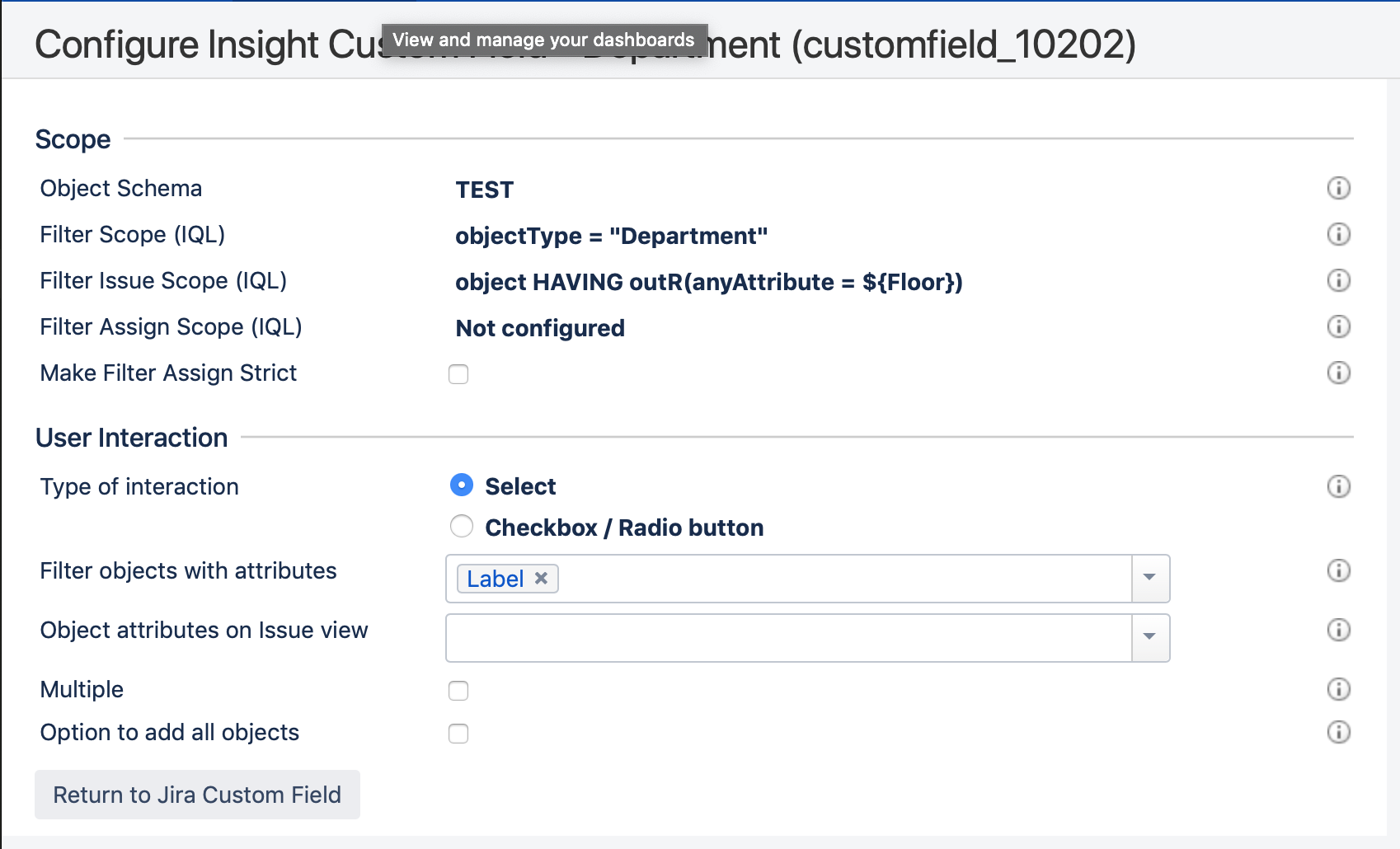Enable Option to add all objects
1400x849 pixels.
tap(458, 733)
